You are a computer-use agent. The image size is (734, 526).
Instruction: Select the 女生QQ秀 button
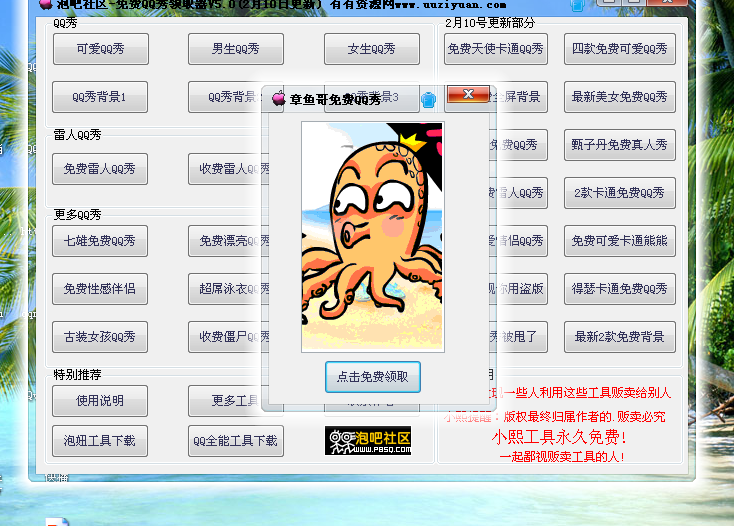[372, 49]
